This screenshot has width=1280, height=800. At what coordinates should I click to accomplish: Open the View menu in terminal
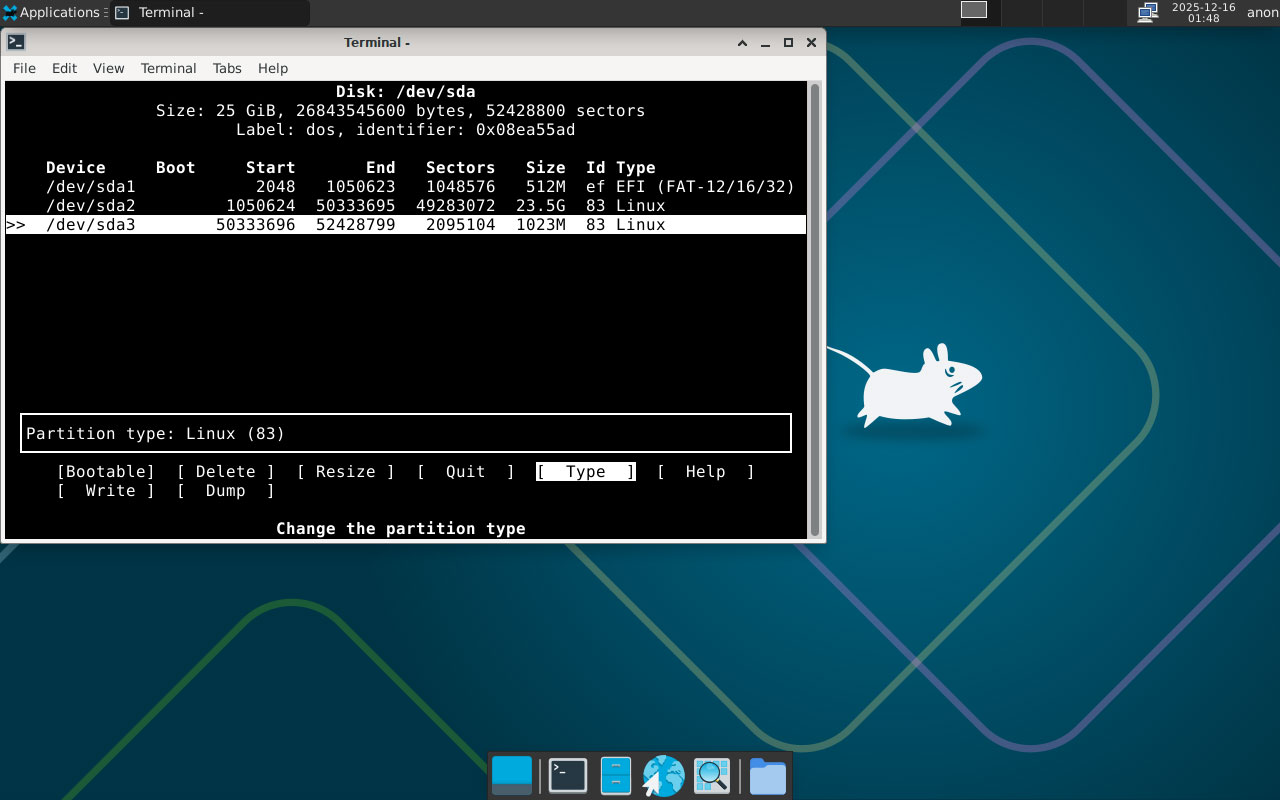pos(108,68)
